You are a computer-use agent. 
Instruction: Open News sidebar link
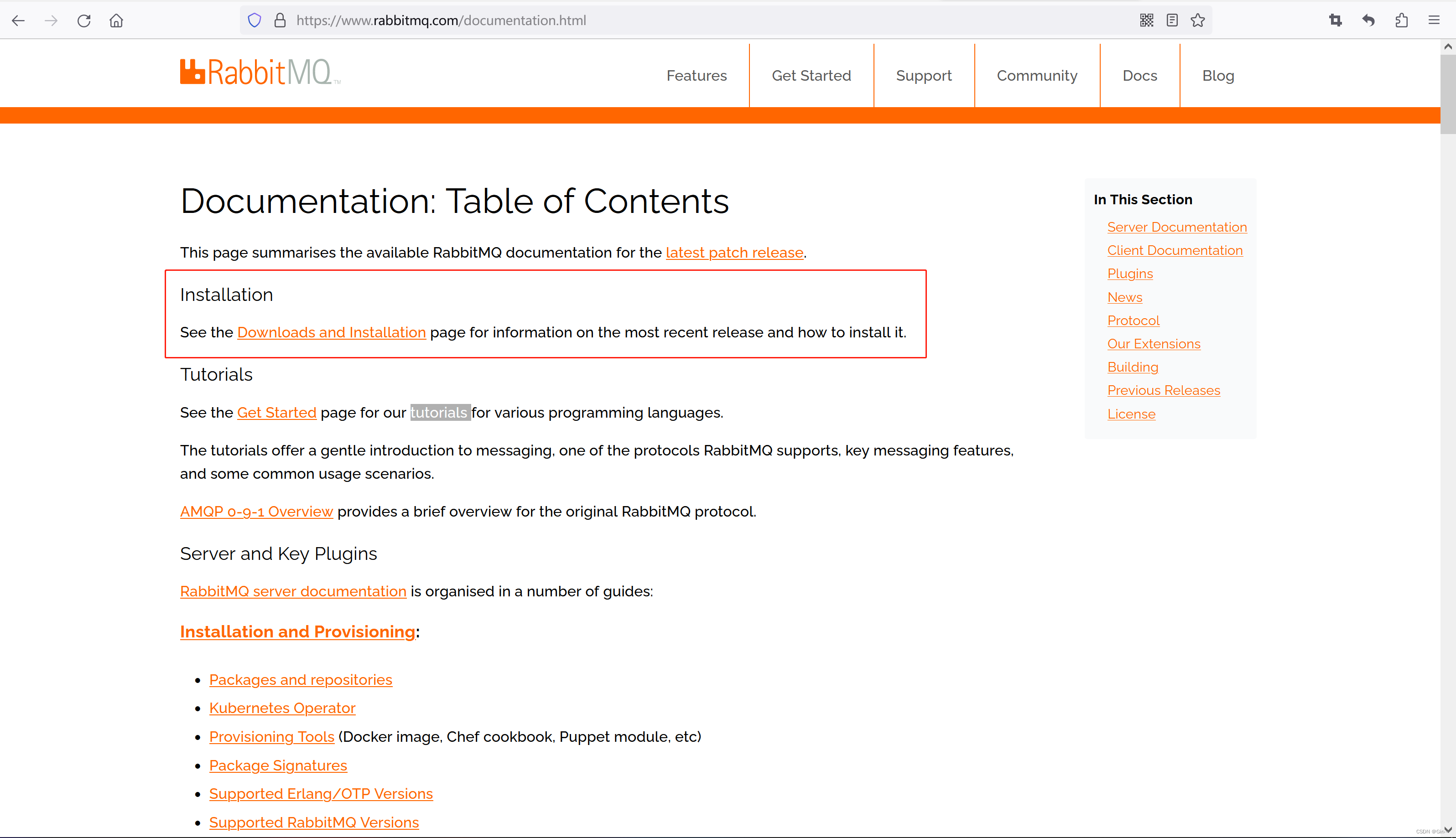[x=1125, y=298]
